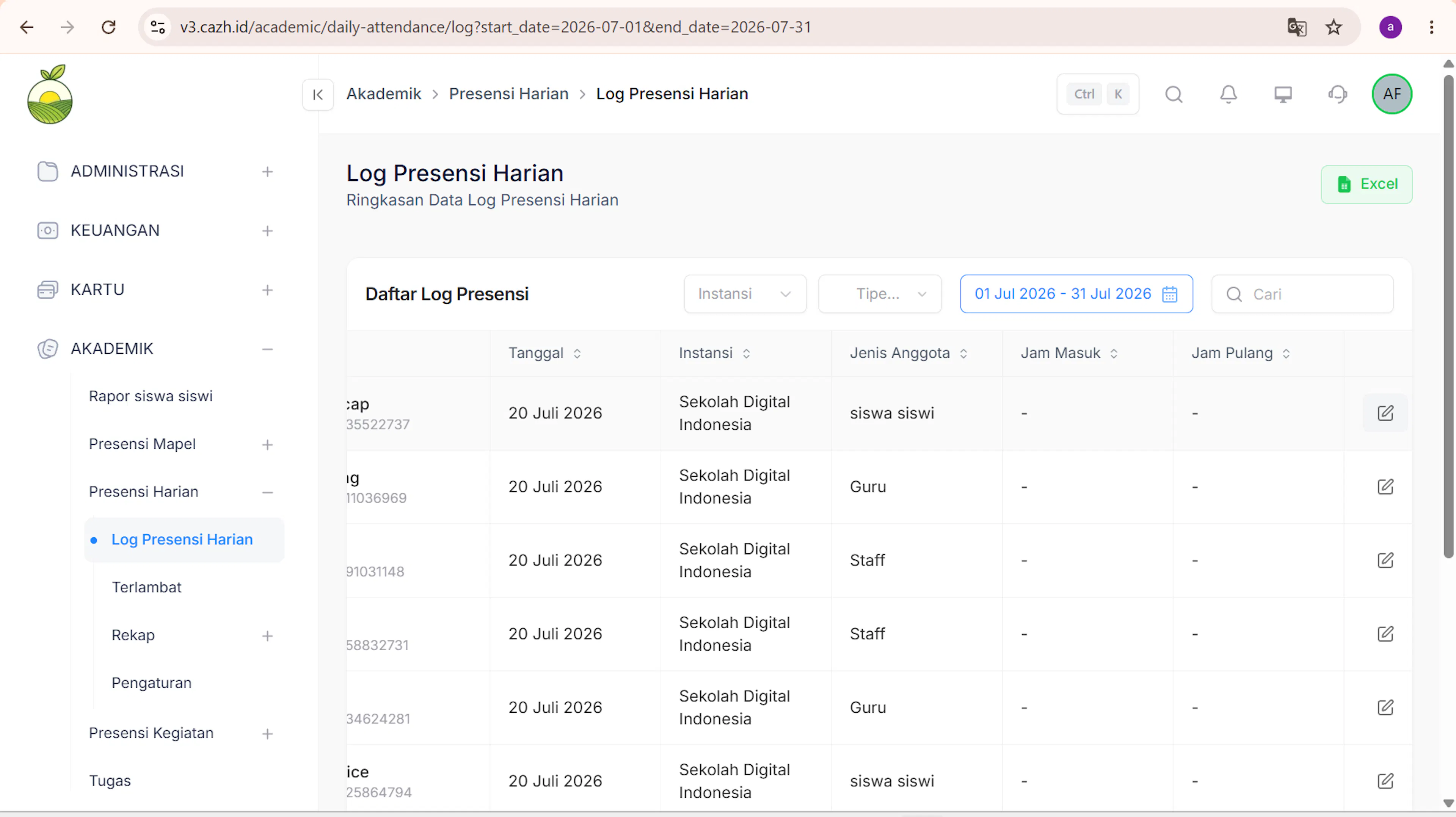
Task: Bookmark this page with the star icon
Action: 1334,27
